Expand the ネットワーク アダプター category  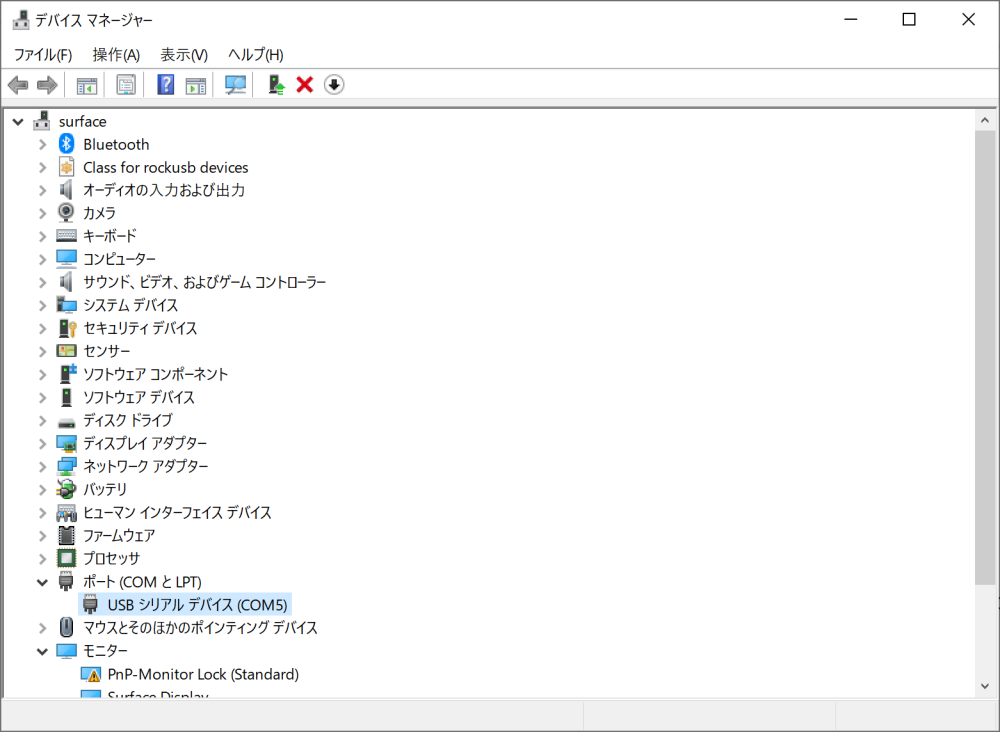coord(42,466)
